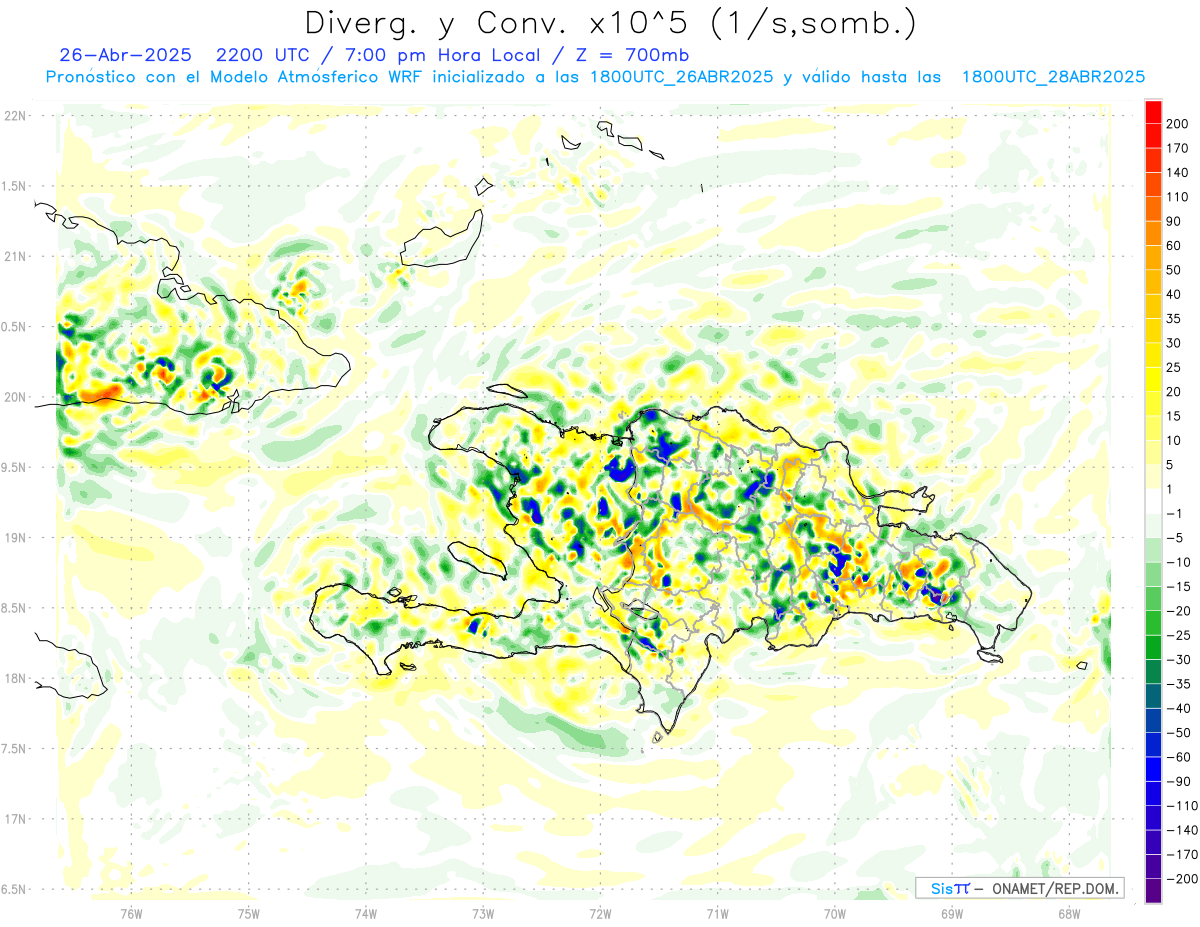This screenshot has width=1200, height=927.
Task: Click the '1800UTC_26ABR2025' initialization timestamp
Action: [682, 77]
